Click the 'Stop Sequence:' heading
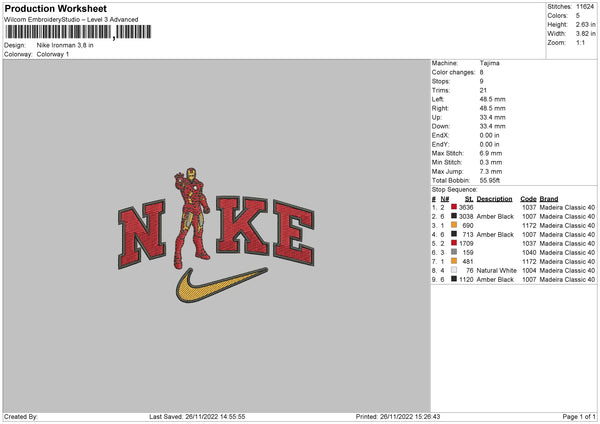This screenshot has width=600, height=424. pos(455,190)
